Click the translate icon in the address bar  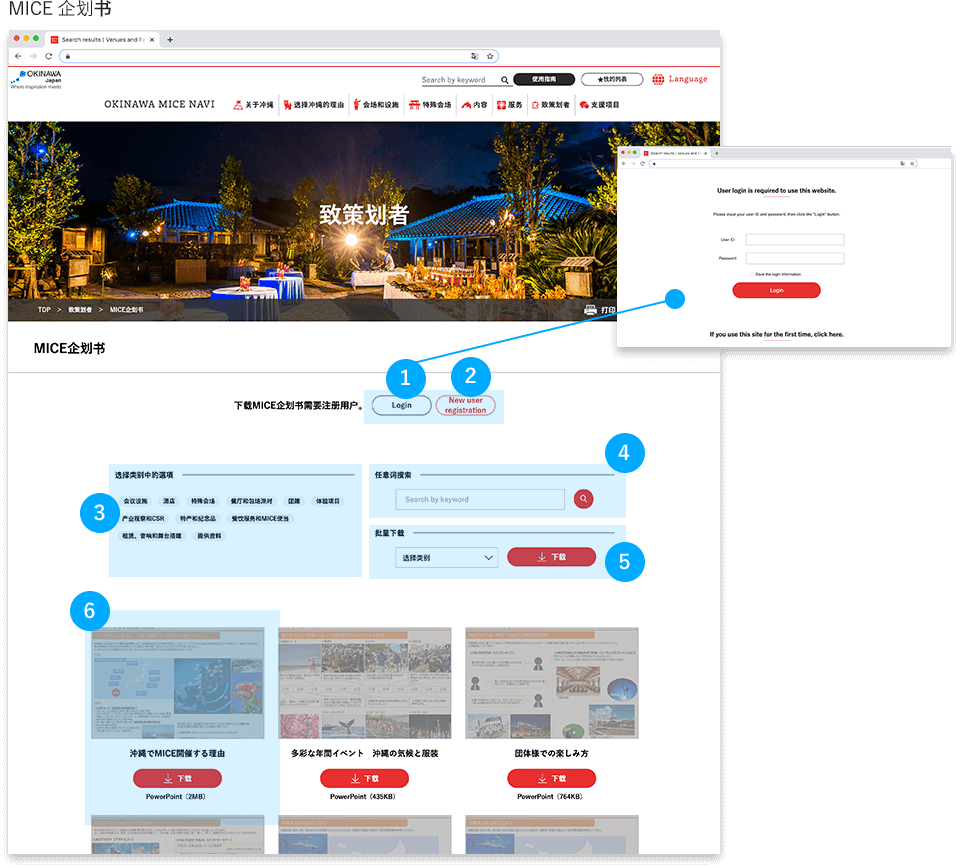[474, 56]
